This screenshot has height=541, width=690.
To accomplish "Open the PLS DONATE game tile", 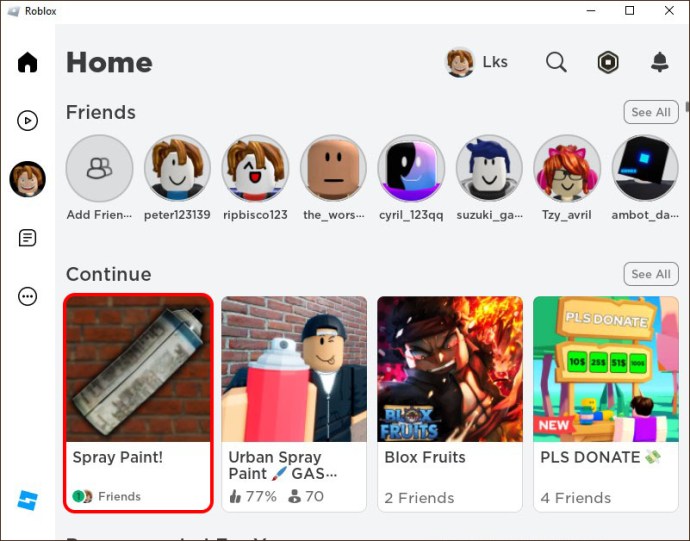I will pos(606,404).
